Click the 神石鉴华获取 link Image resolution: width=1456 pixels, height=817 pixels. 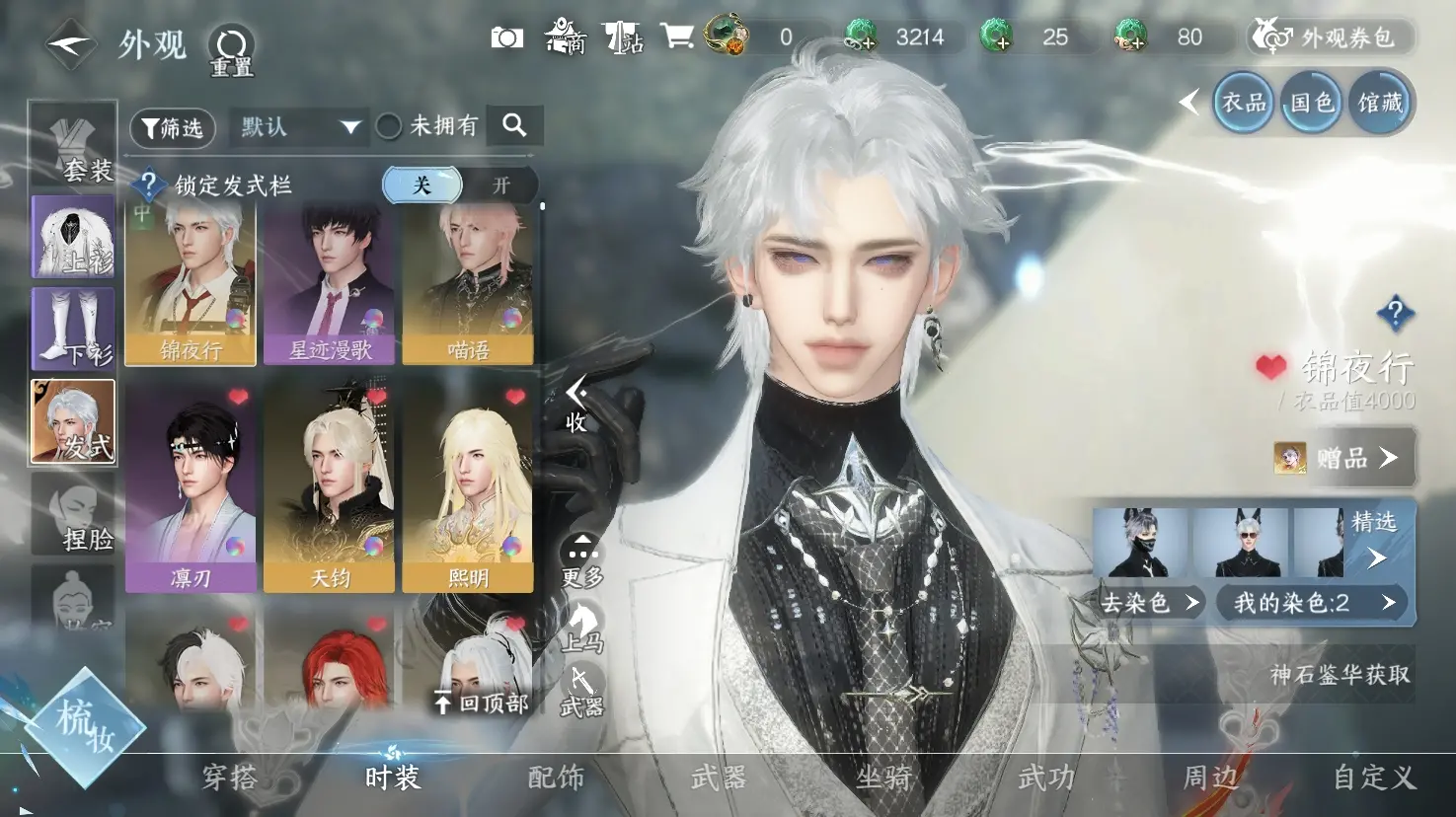click(x=1340, y=675)
